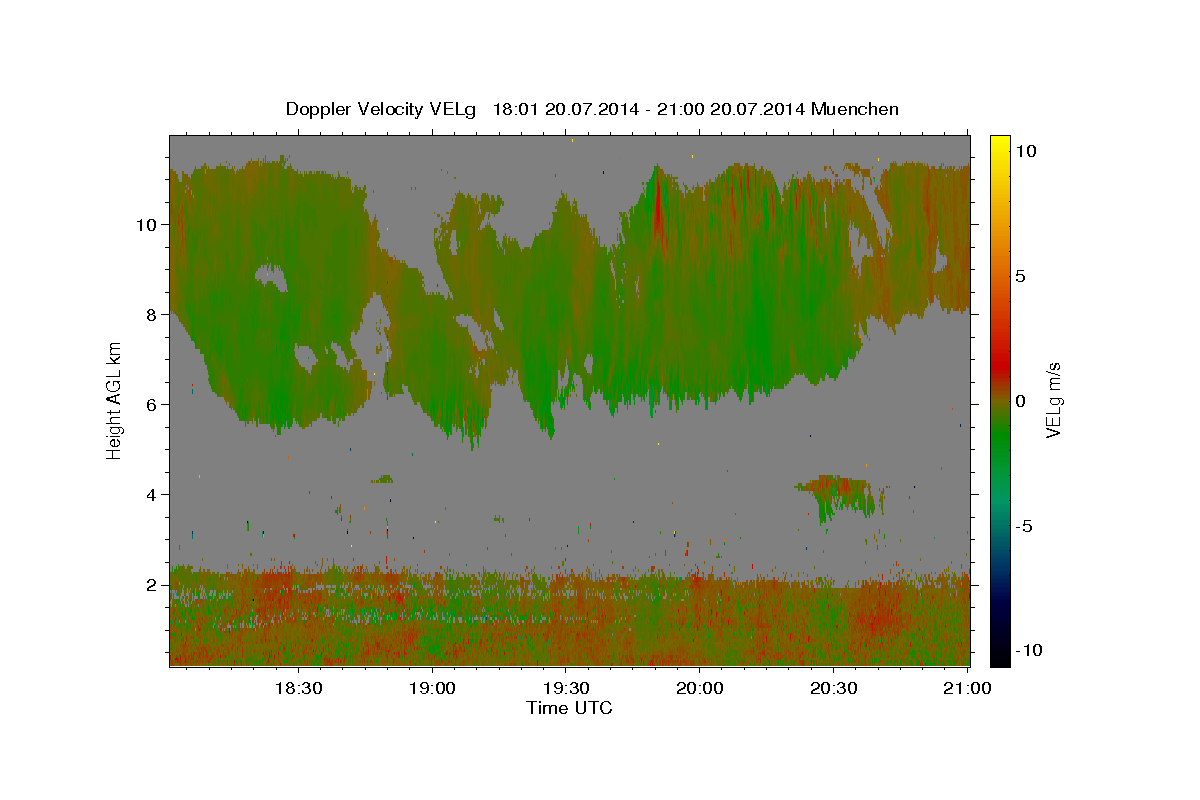The image size is (1200, 800).
Task: Click the 'Muenchen' location label in title
Action: point(855,109)
